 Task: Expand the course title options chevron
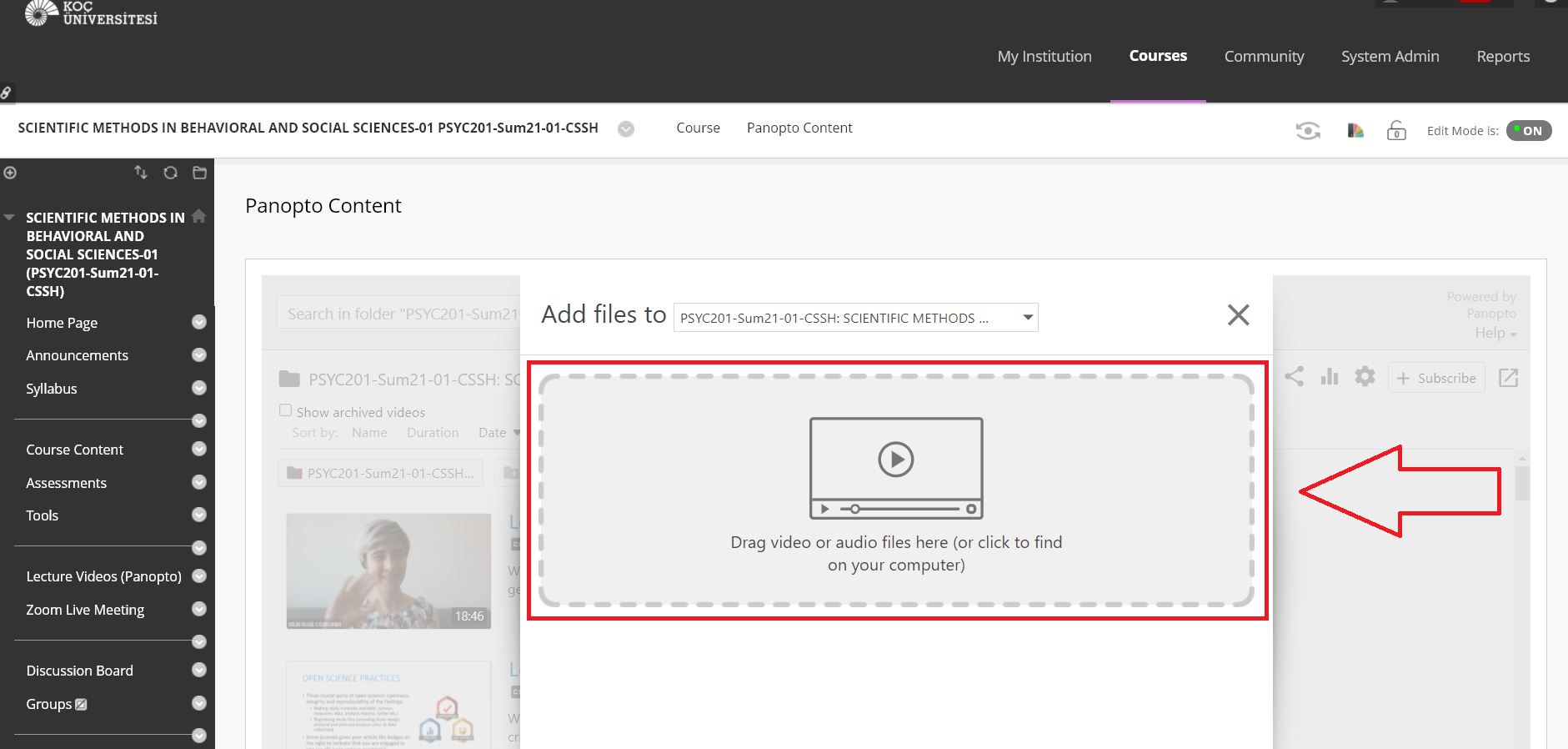pyautogui.click(x=626, y=129)
